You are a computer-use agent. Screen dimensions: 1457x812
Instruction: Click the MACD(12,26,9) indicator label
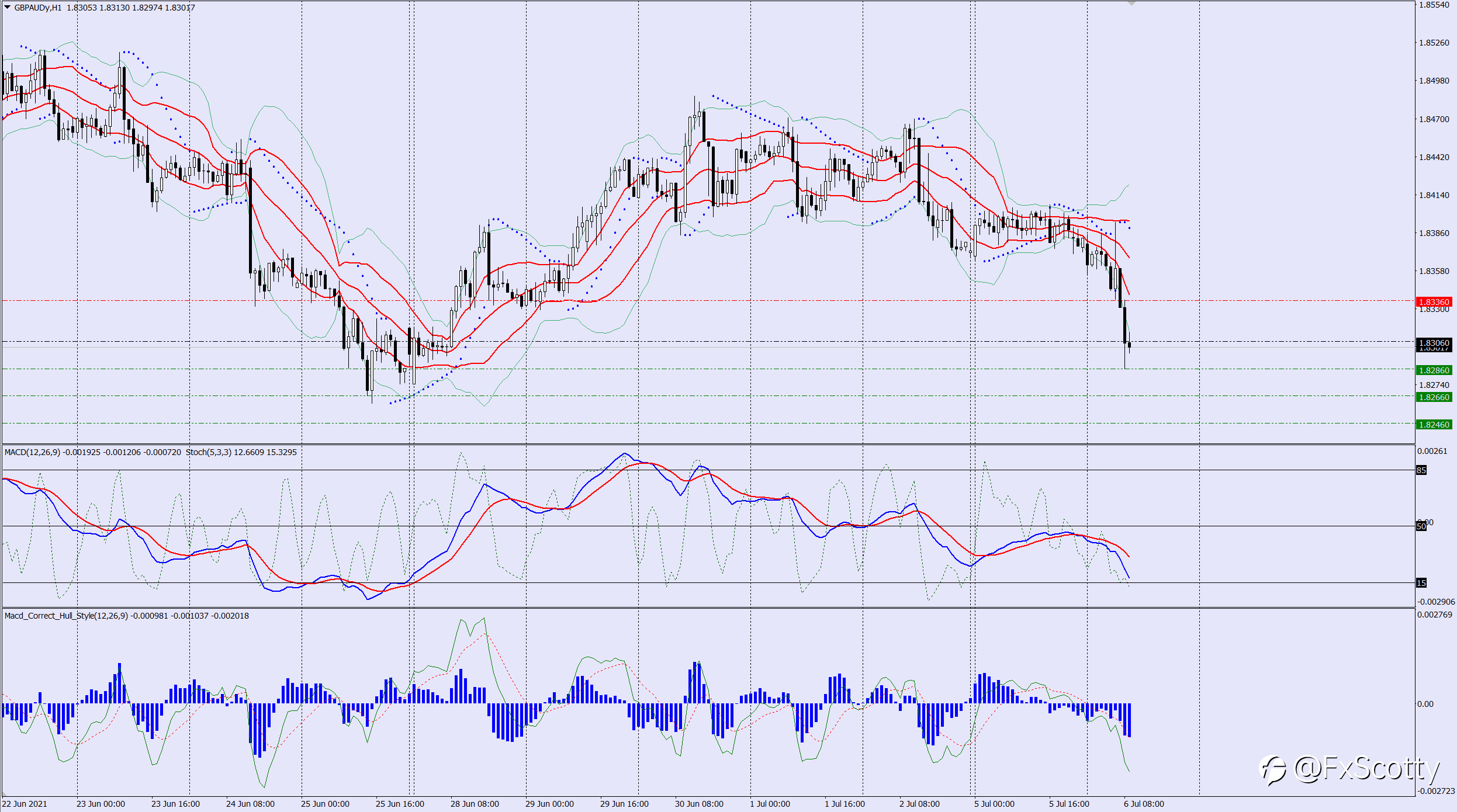point(32,452)
